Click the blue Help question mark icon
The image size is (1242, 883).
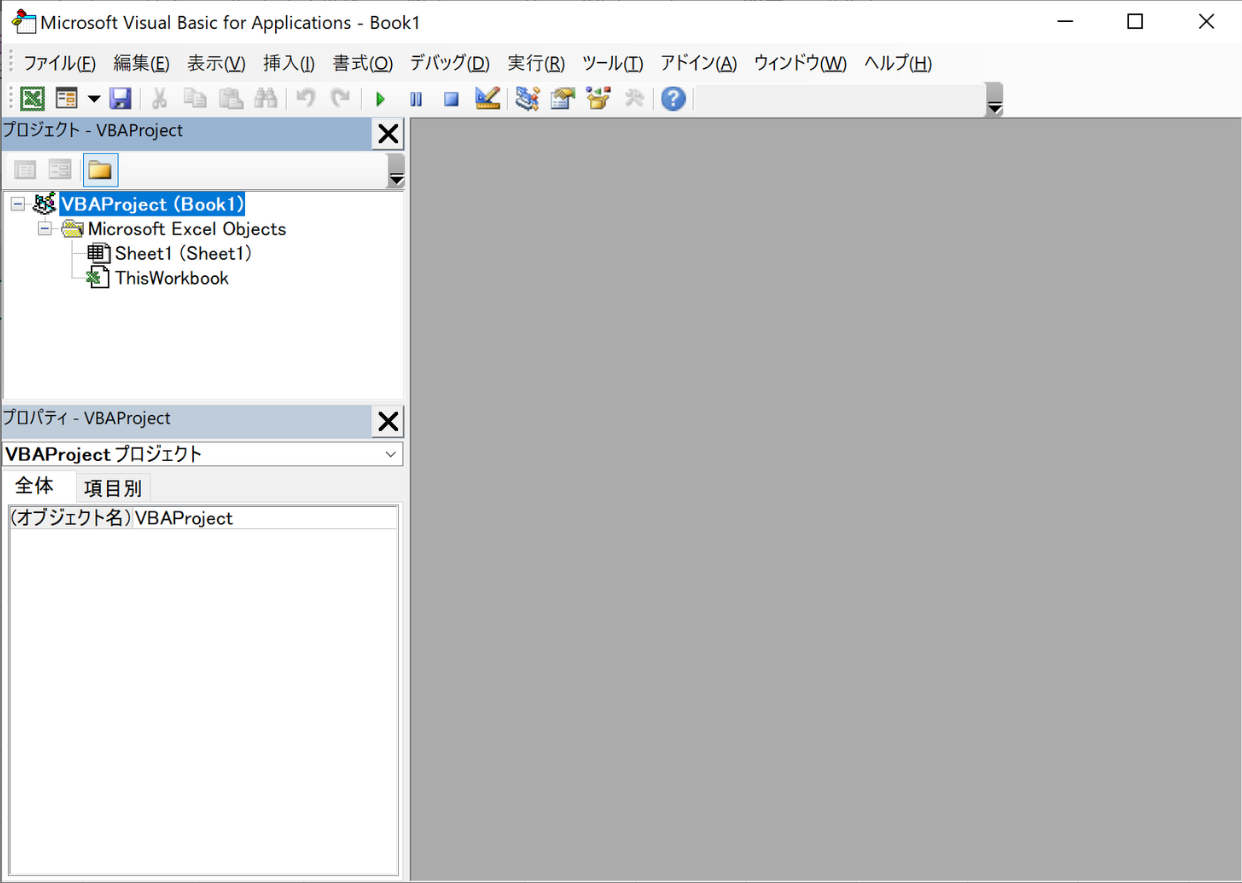[x=674, y=99]
